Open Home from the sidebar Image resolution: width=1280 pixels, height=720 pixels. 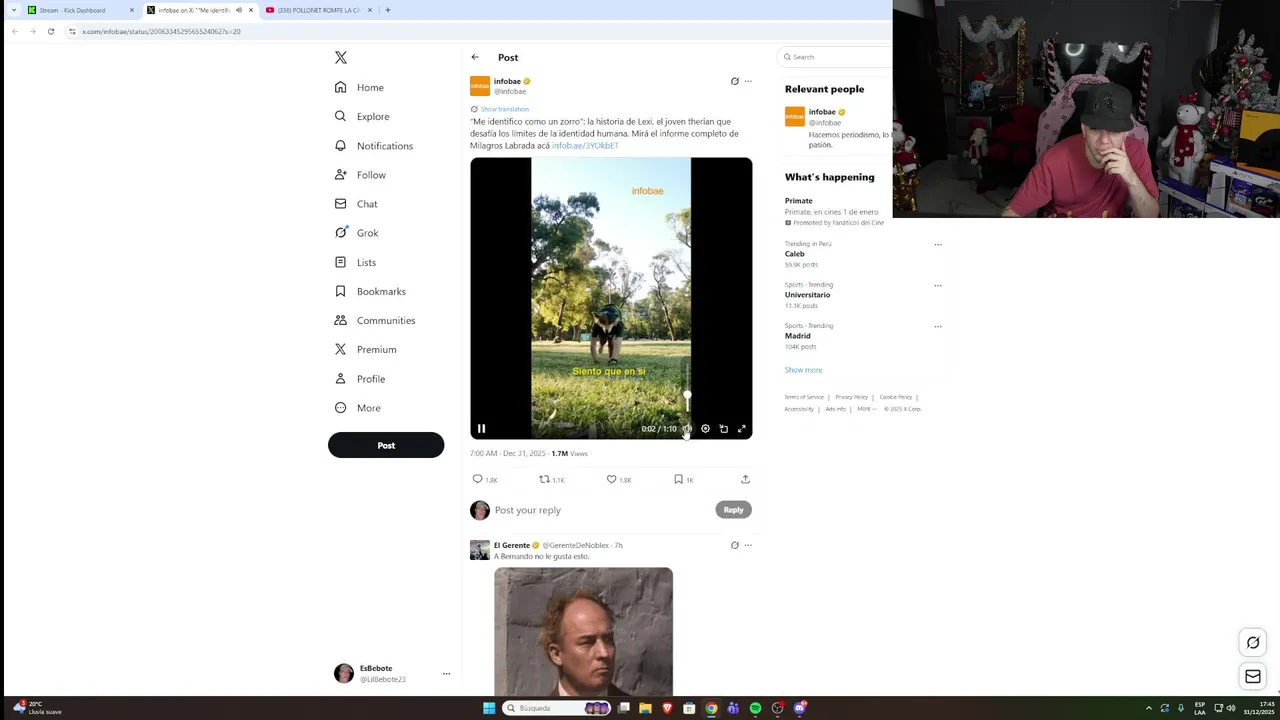360,87
